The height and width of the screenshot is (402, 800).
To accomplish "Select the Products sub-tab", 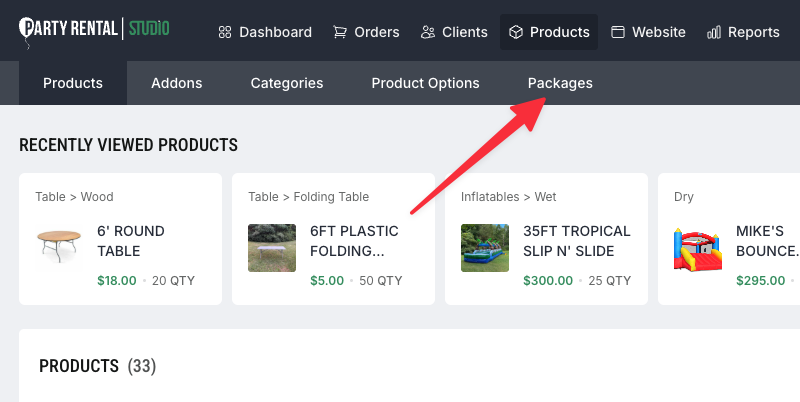I will tap(73, 83).
